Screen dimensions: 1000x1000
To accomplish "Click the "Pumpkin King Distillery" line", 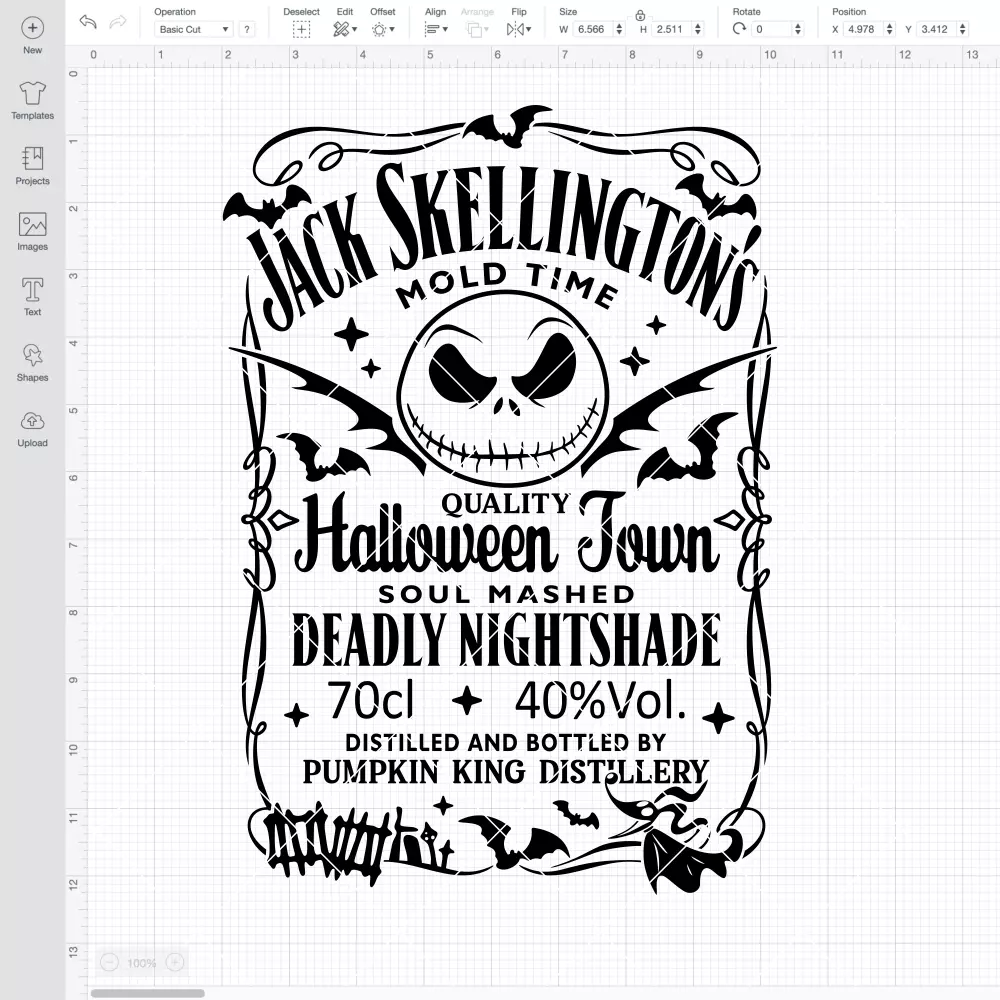I will click(x=506, y=772).
